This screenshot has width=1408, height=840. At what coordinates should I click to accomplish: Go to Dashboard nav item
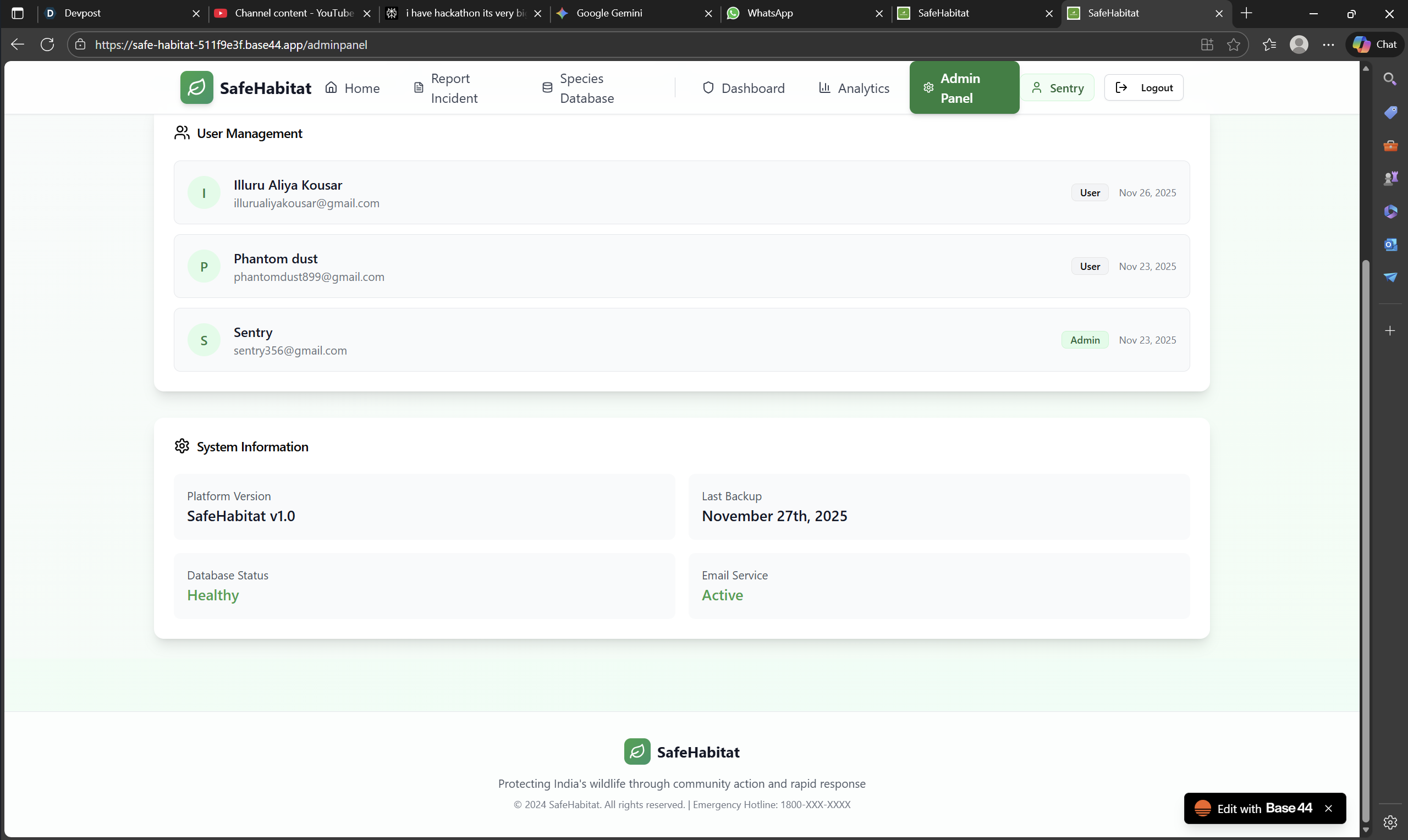[x=744, y=89]
